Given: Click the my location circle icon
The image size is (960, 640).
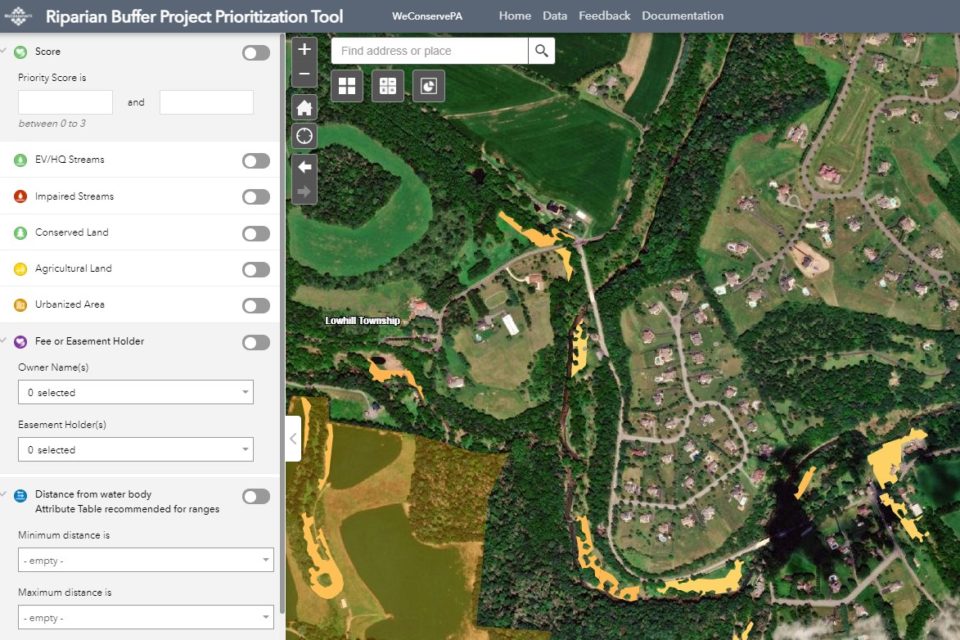Looking at the screenshot, I should pos(304,136).
